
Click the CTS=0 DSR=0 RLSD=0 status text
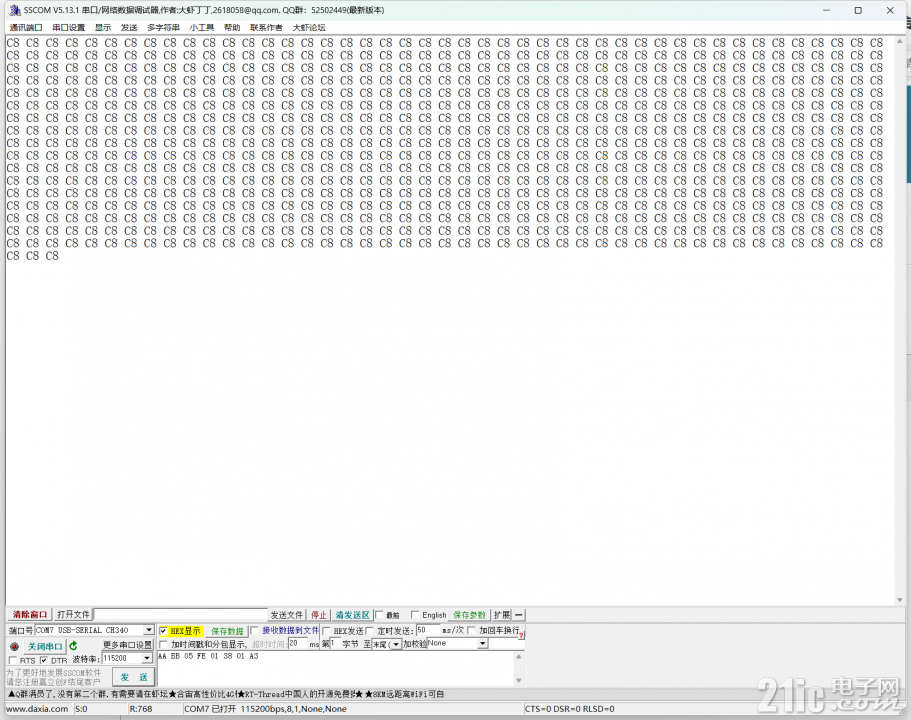coord(569,709)
